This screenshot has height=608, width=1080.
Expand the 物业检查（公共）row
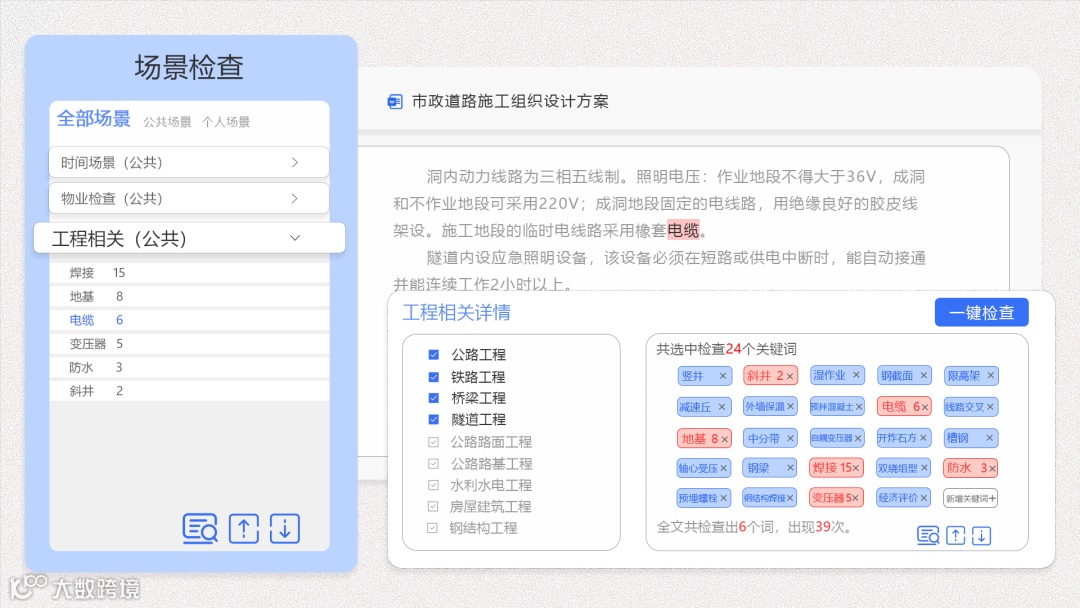pyautogui.click(x=189, y=198)
